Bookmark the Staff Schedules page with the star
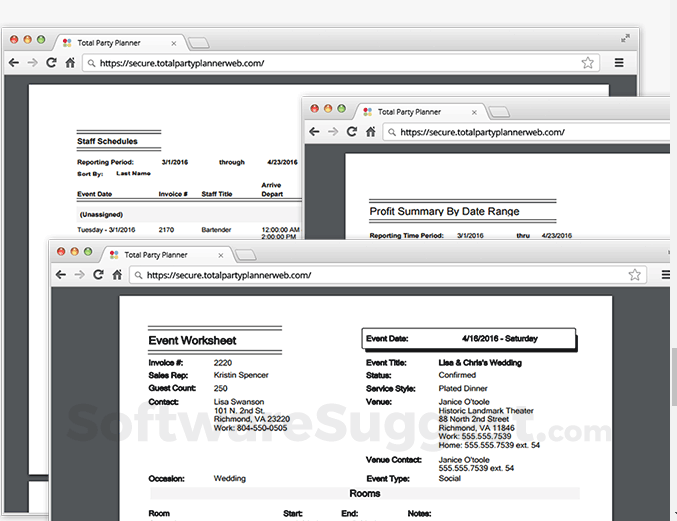This screenshot has width=677, height=521. pyautogui.click(x=587, y=63)
